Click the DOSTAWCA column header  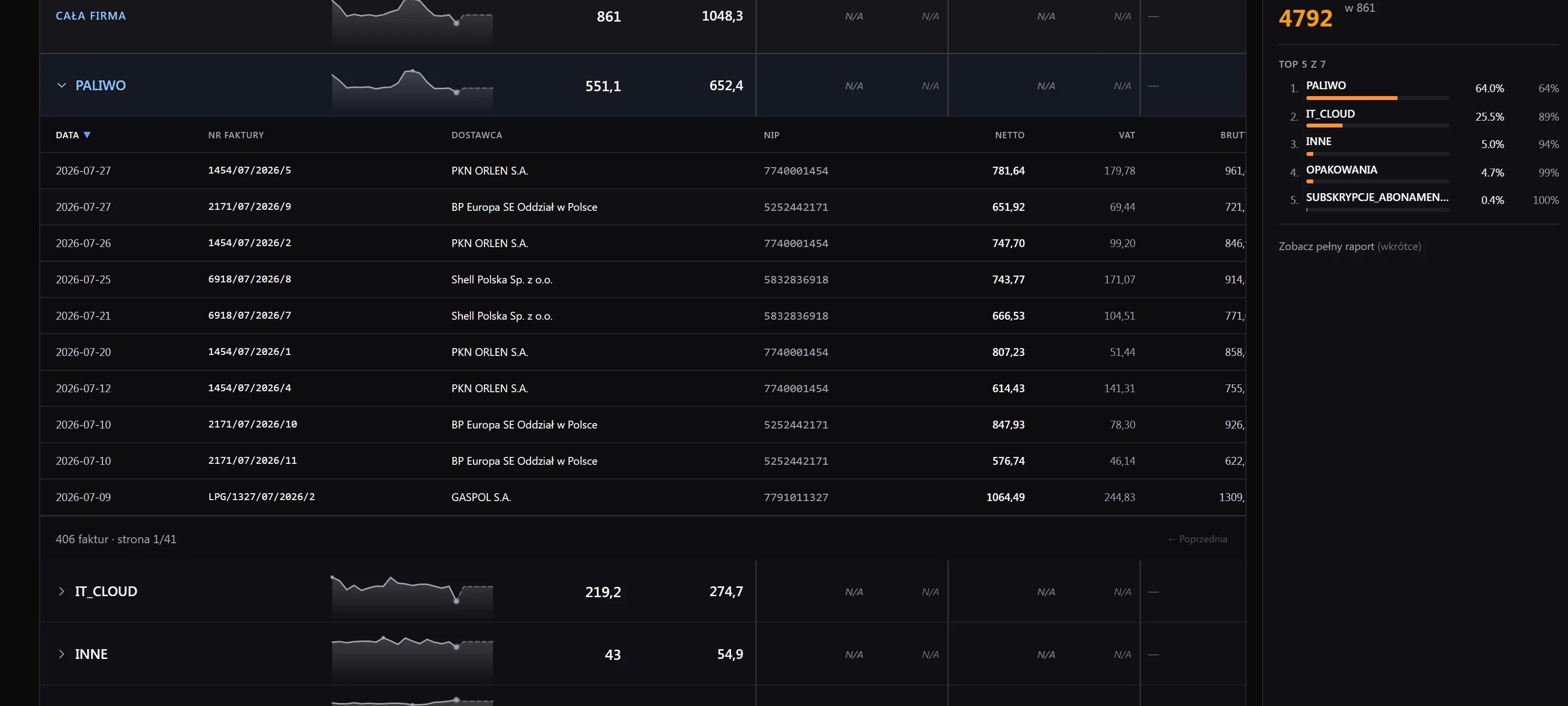point(477,135)
